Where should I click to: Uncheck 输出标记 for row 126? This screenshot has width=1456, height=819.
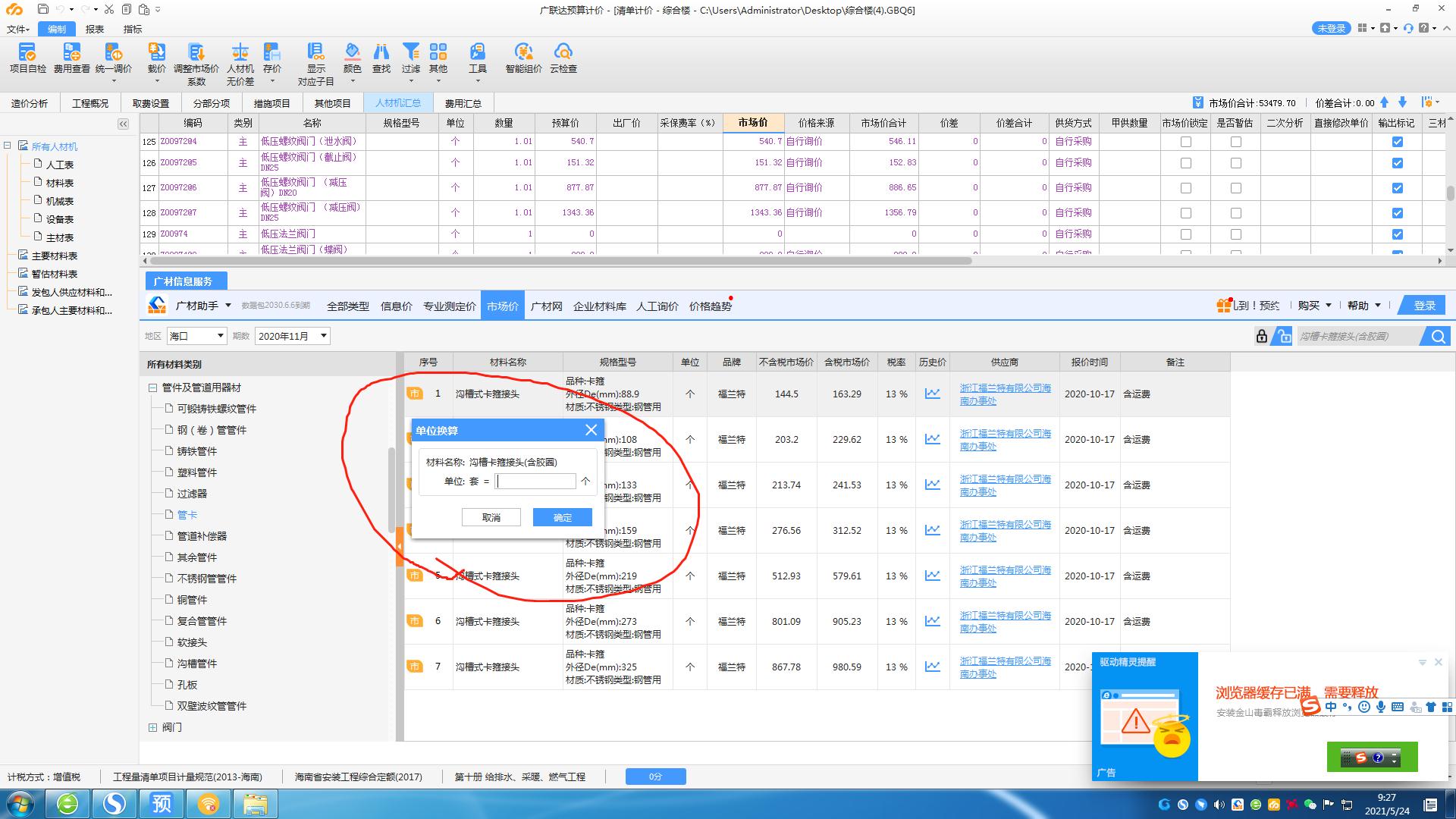tap(1398, 163)
